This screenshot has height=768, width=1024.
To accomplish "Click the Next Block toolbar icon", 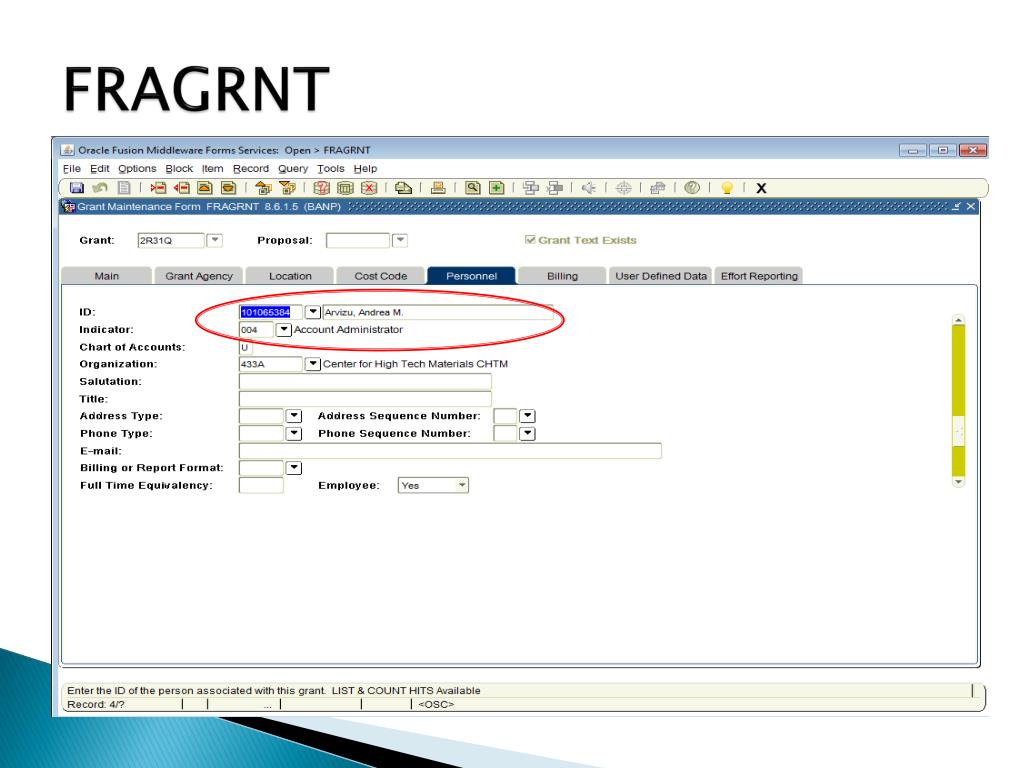I will pyautogui.click(x=287, y=188).
